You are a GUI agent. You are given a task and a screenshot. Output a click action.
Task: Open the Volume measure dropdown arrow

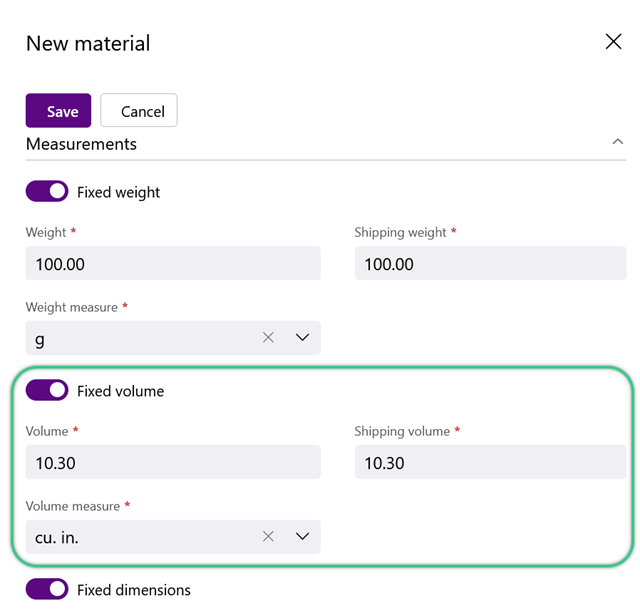coord(302,536)
